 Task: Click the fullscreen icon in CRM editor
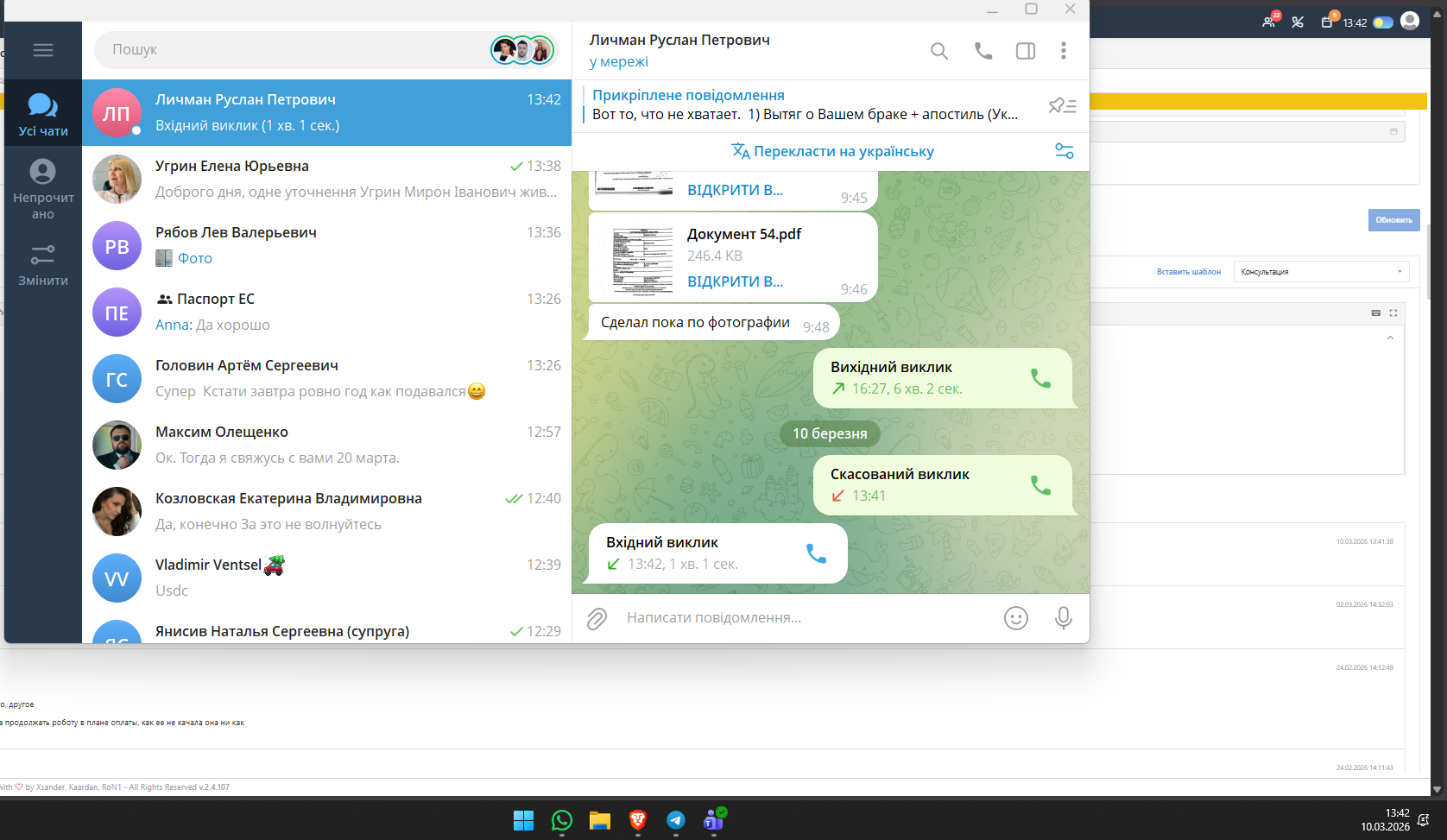(x=1393, y=313)
